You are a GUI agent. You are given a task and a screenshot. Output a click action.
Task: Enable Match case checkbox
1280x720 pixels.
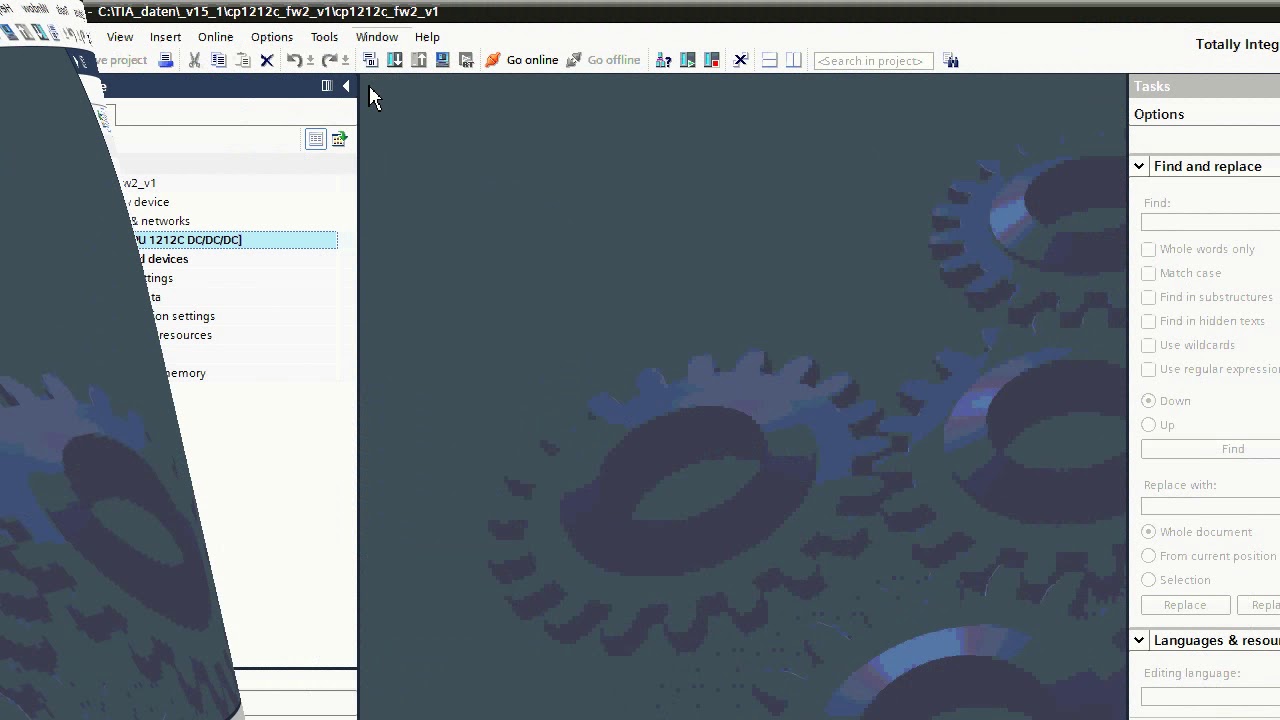1148,273
